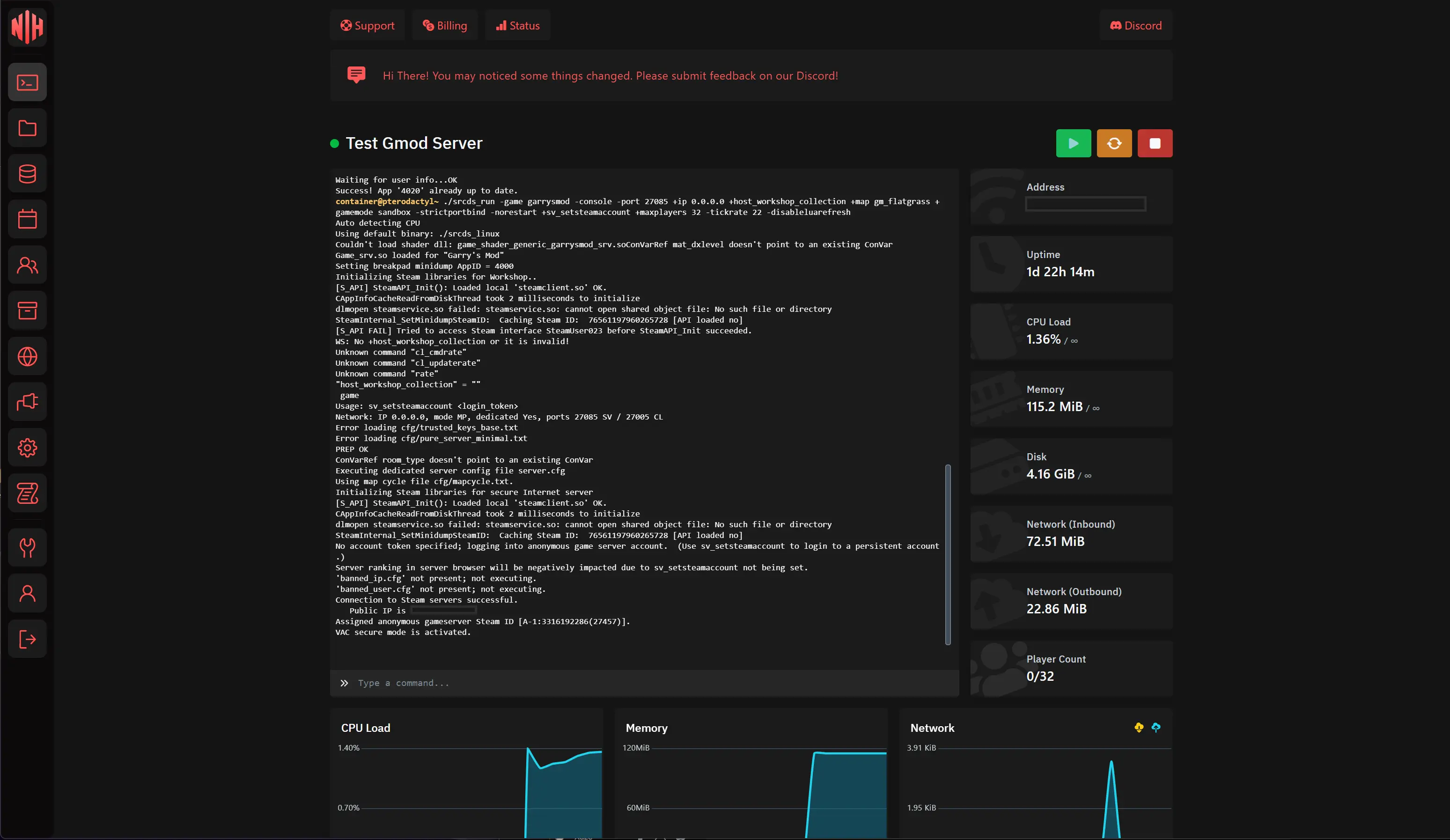Image resolution: width=1450 pixels, height=840 pixels.
Task: Click the Uptime value '1d 22h 14m'
Action: [1060, 272]
